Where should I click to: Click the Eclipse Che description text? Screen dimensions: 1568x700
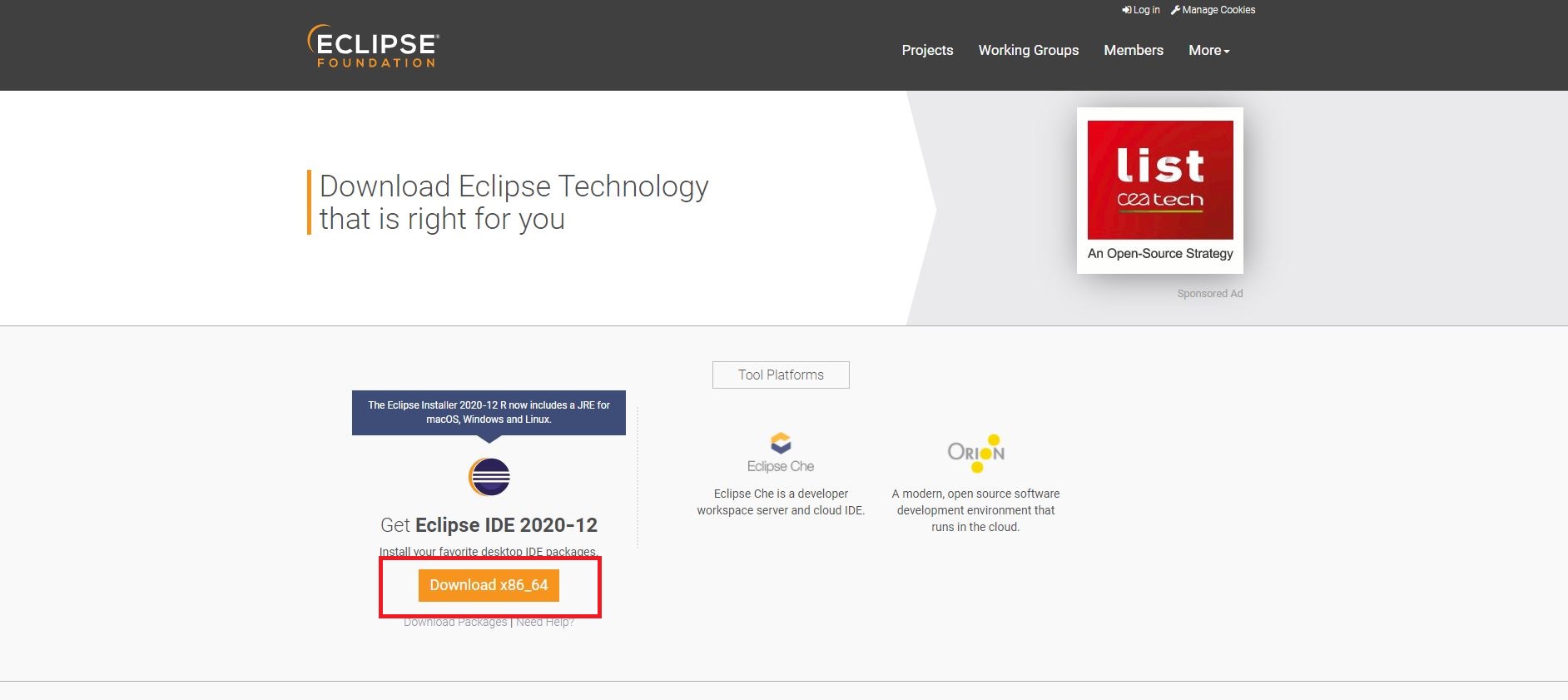point(781,502)
